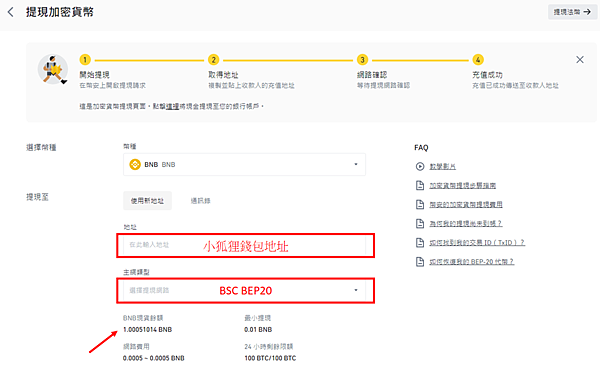The width and height of the screenshot is (600, 368).
Task: Click document icon beside withdrawal not arrived FAQ
Action: [420, 223]
